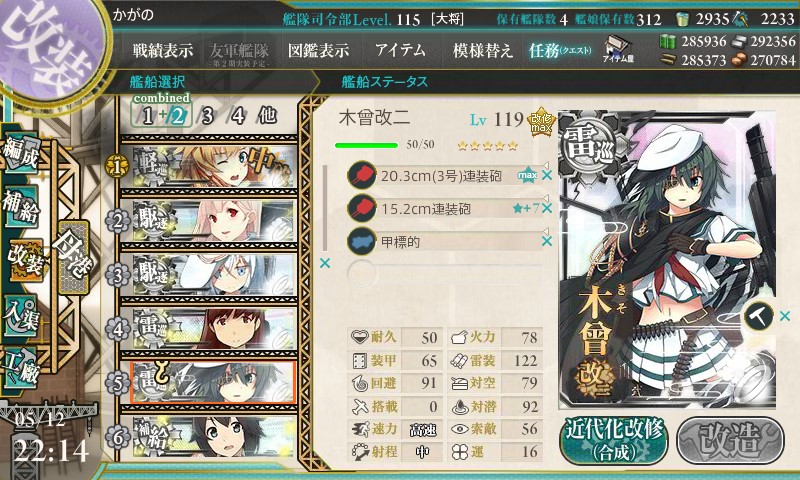The image size is (800, 480).
Task: Click the 甲標的 midget submarine equipment icon
Action: [x=362, y=241]
